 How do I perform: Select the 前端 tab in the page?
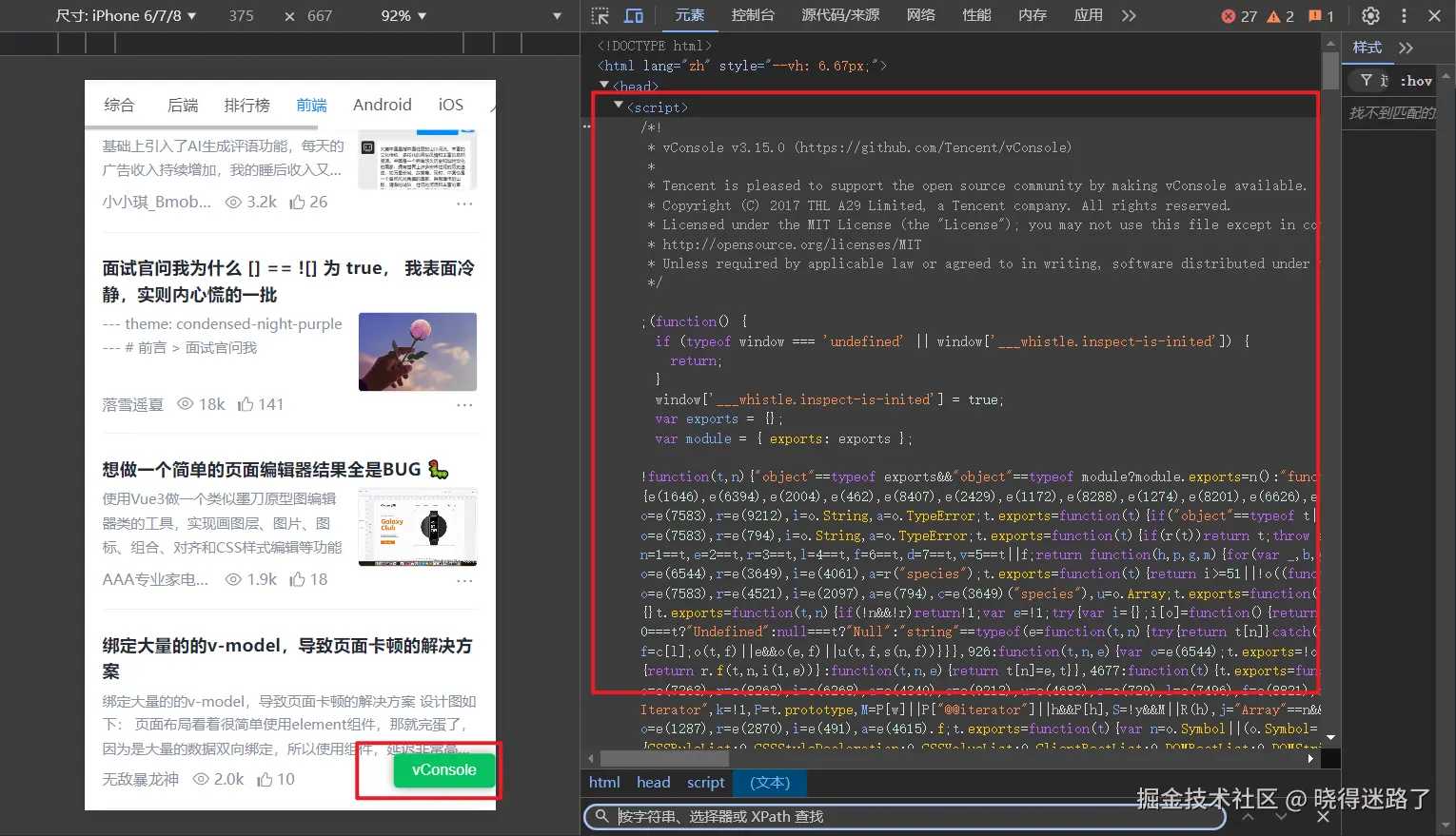click(x=311, y=105)
